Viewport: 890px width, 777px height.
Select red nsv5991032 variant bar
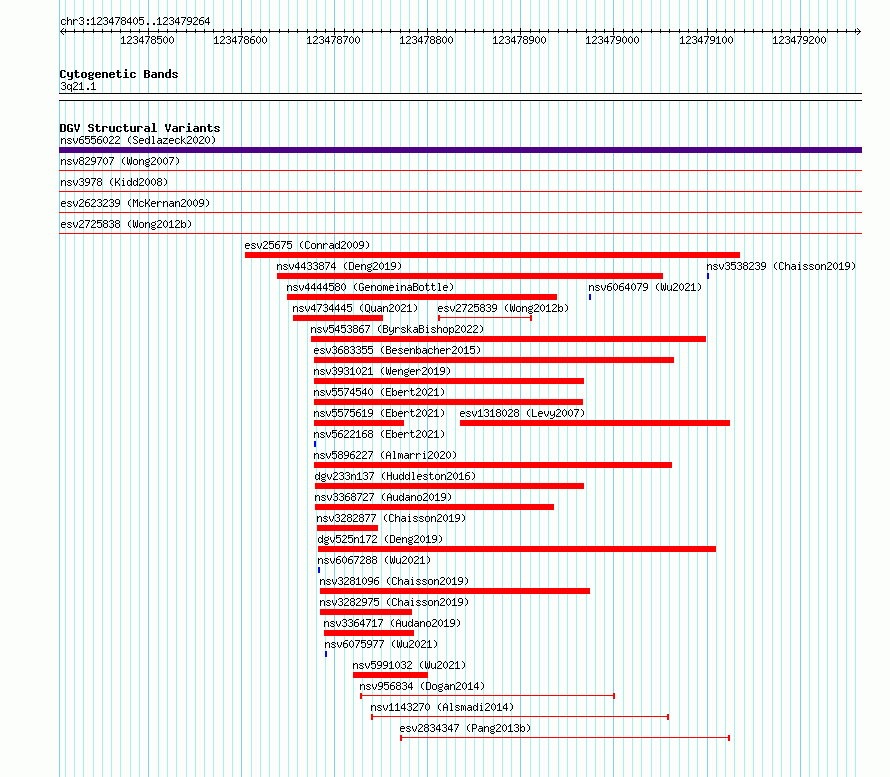(x=390, y=675)
